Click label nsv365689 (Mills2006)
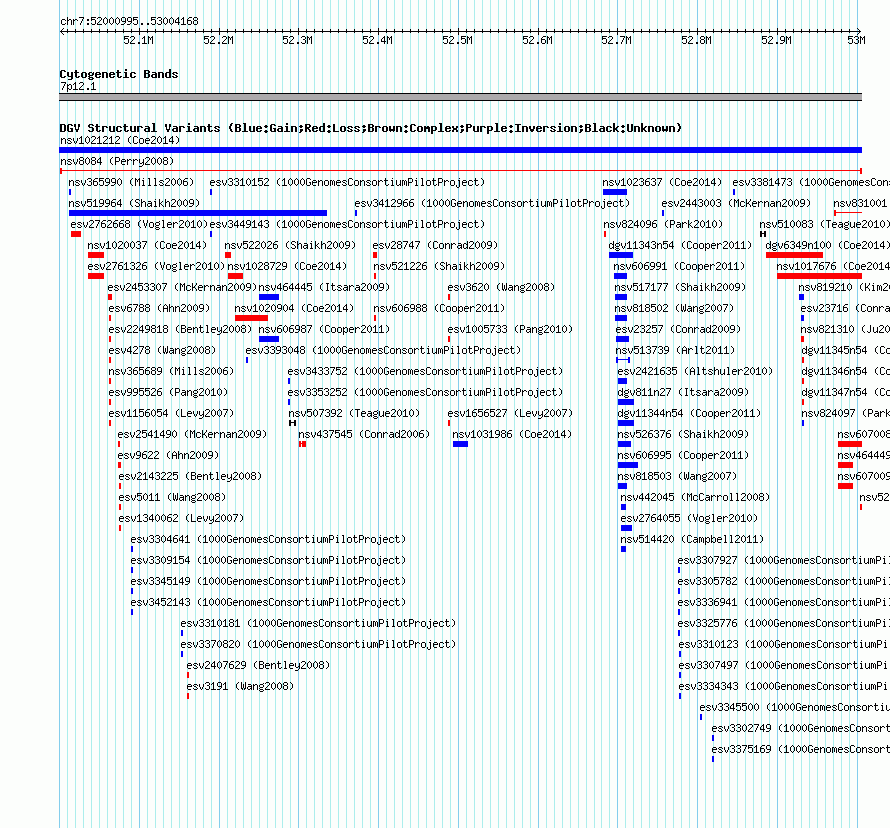 point(171,371)
